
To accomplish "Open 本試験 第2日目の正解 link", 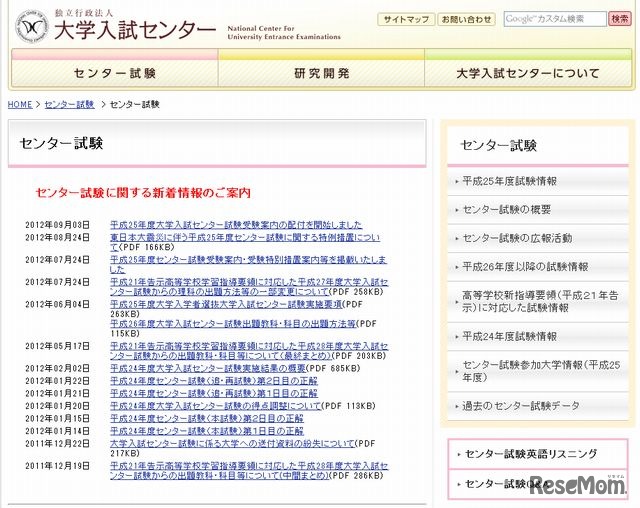I will (x=207, y=418).
